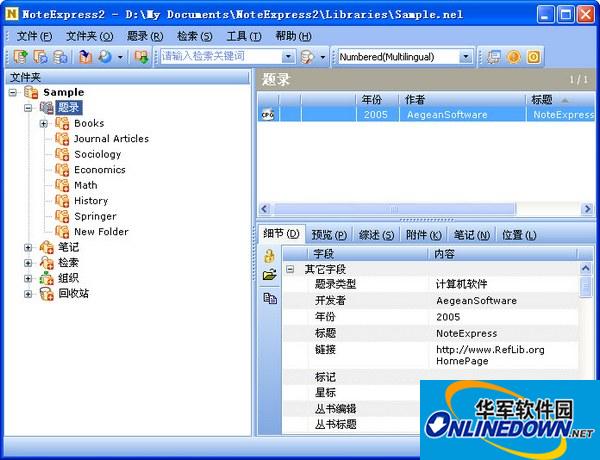The image size is (600, 460).
Task: Sort records by 作者 column header
Action: point(462,100)
